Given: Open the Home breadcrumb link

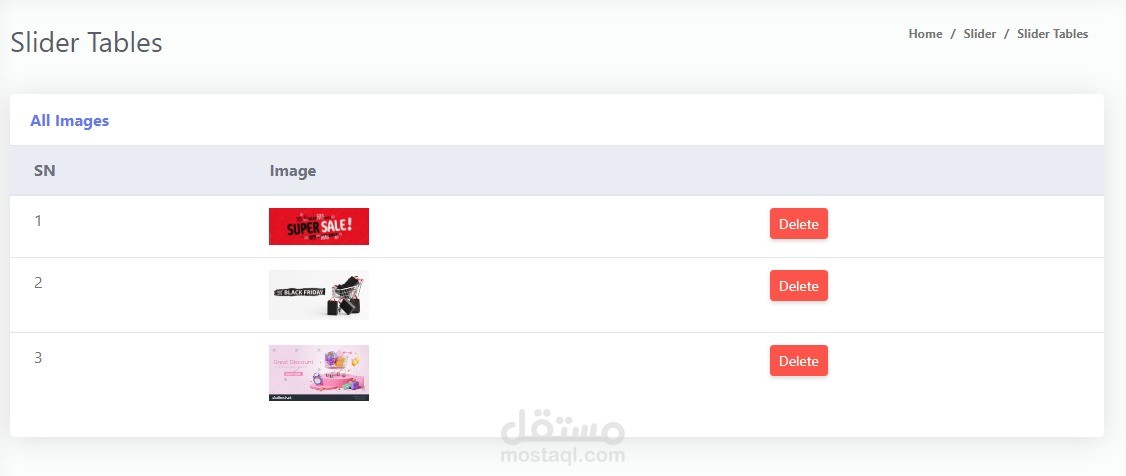Looking at the screenshot, I should [925, 34].
